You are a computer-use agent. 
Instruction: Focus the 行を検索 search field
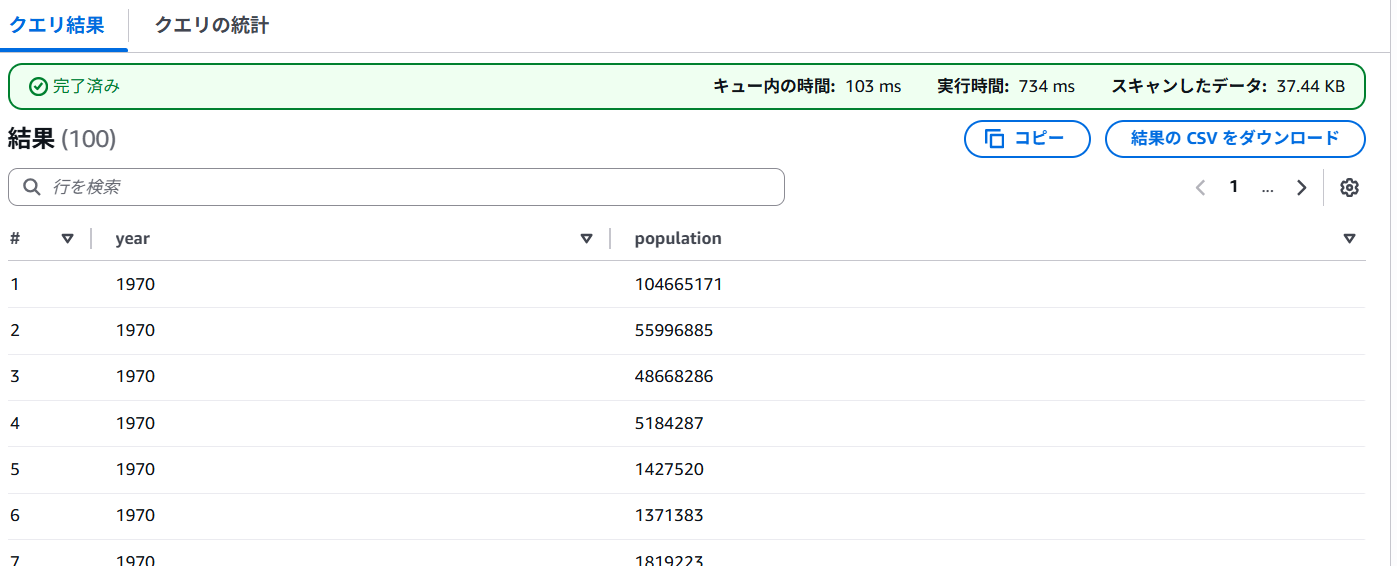point(396,187)
